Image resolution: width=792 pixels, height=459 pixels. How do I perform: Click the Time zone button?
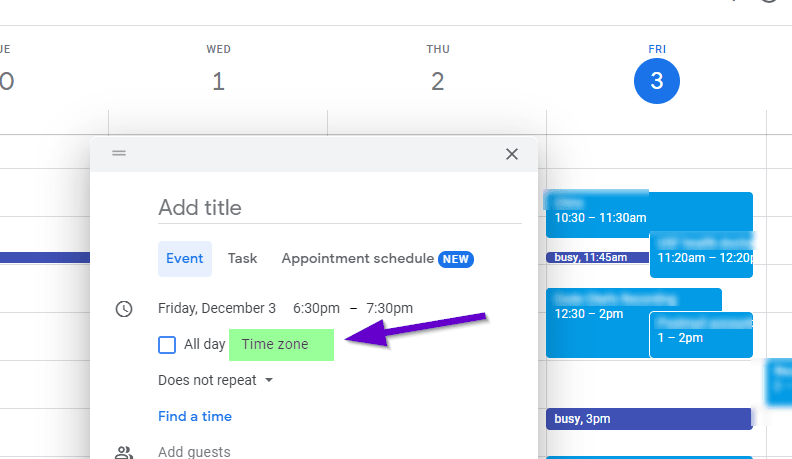(x=281, y=345)
